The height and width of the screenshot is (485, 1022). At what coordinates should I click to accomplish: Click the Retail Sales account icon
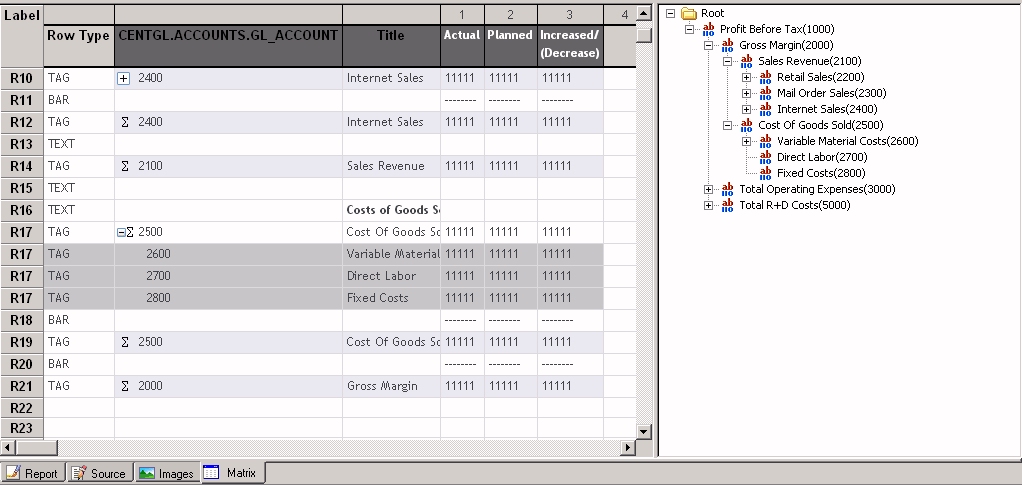point(765,78)
